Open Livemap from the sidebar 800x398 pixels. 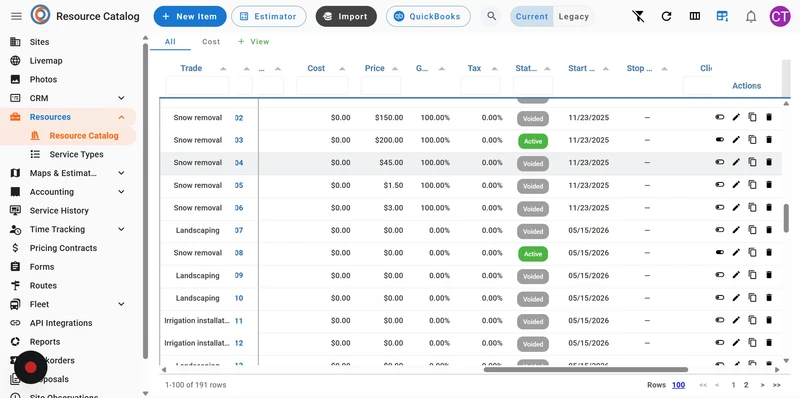(46, 61)
